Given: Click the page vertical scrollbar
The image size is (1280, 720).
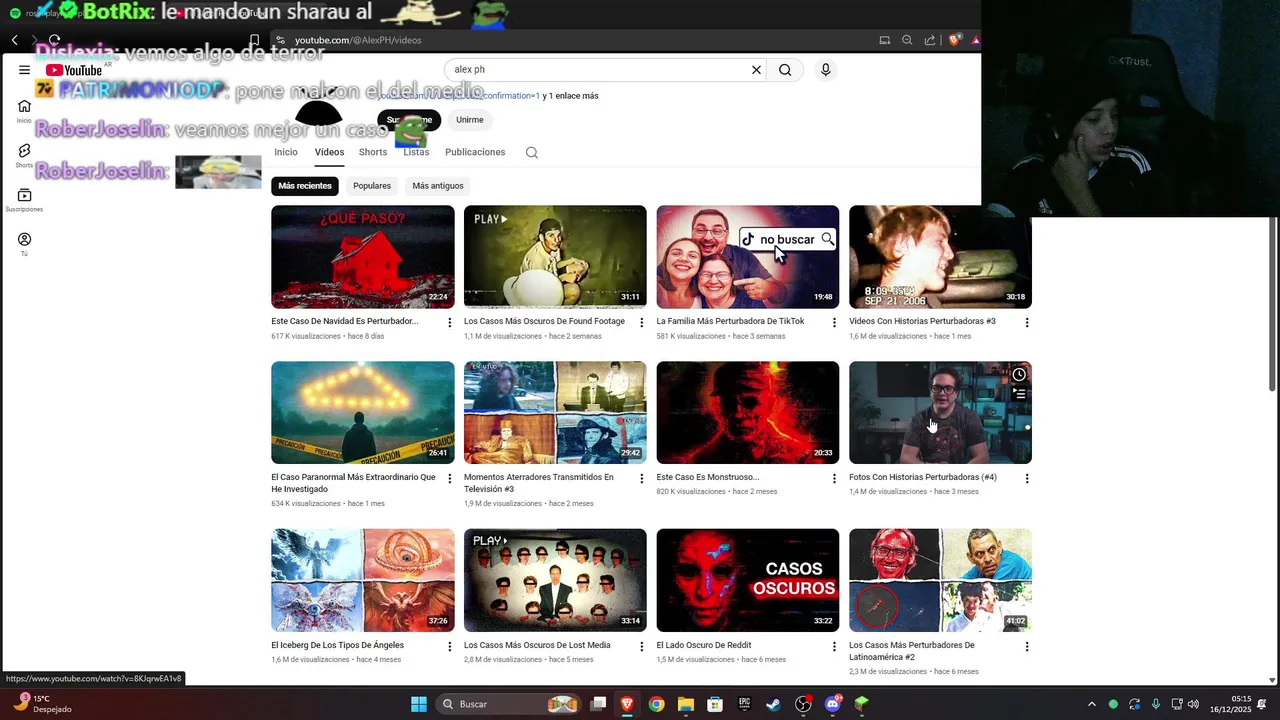Looking at the screenshot, I should coord(1272,304).
